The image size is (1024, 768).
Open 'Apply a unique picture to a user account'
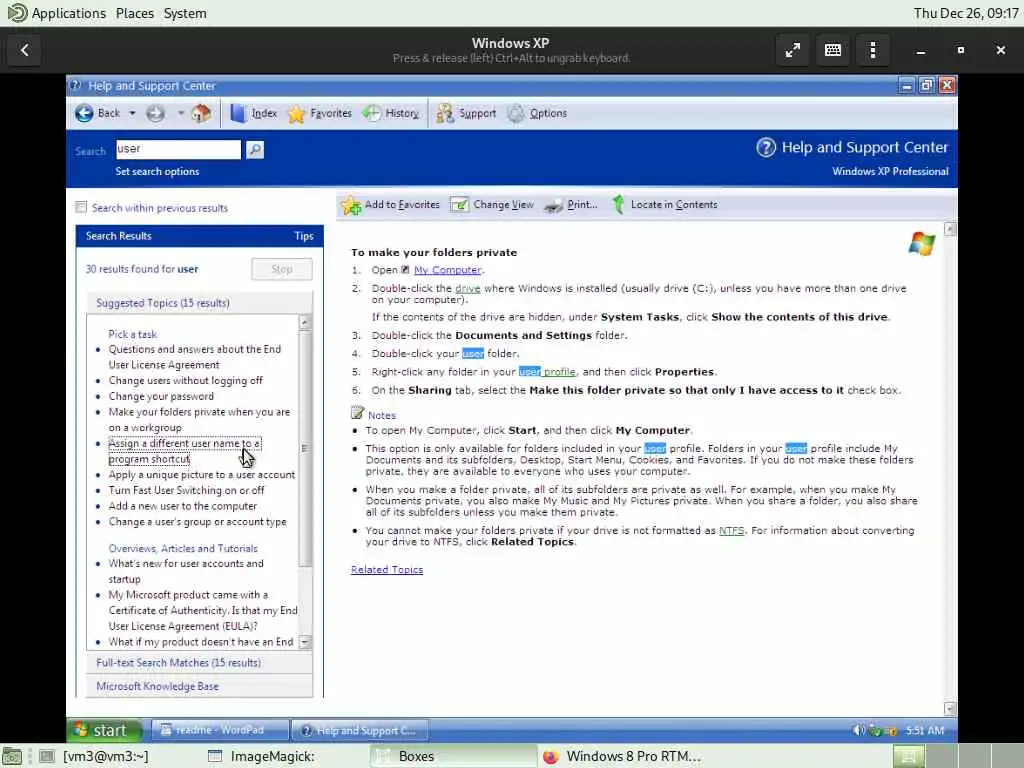tap(202, 474)
